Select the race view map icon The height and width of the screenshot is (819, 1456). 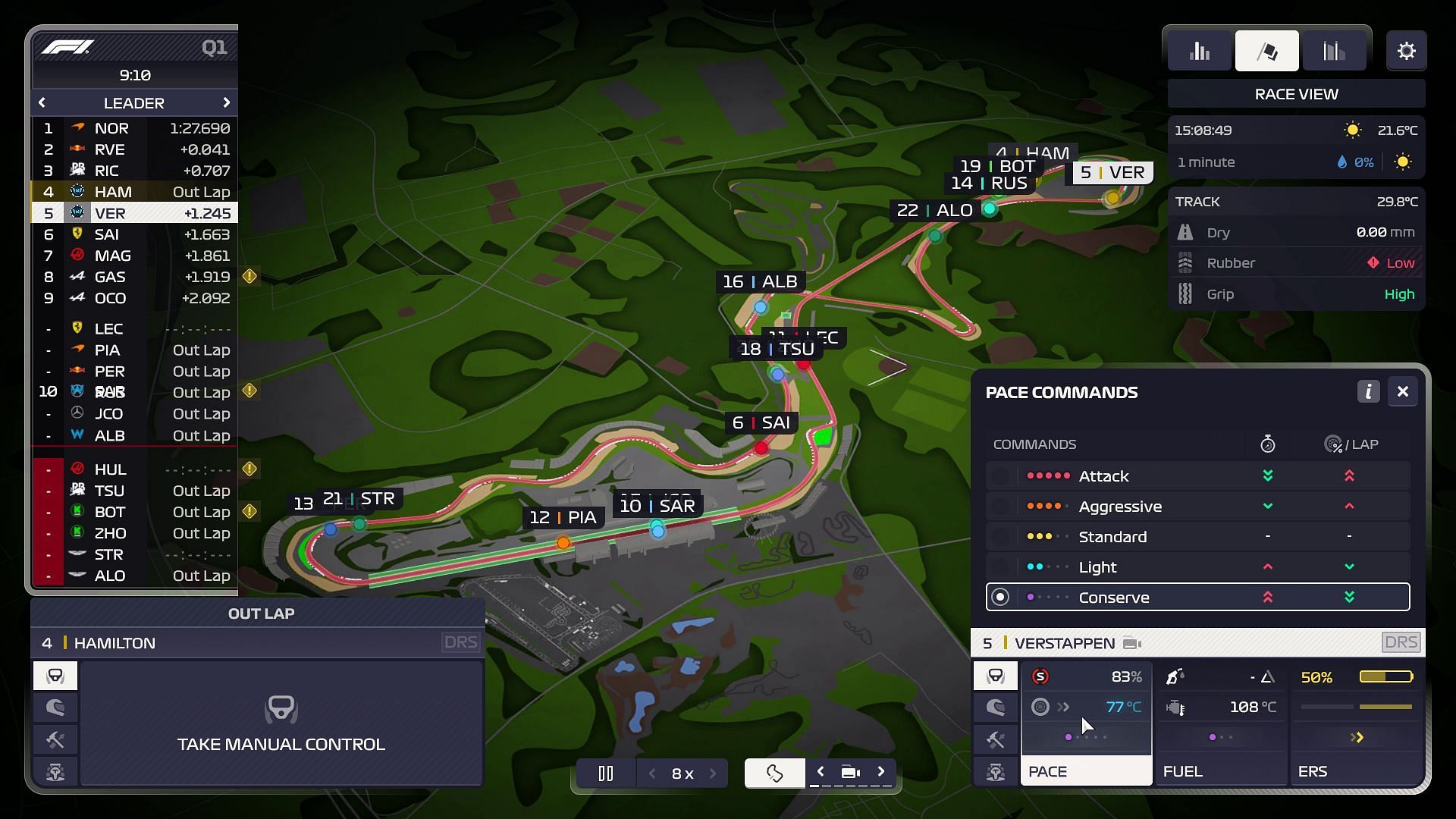(1266, 50)
